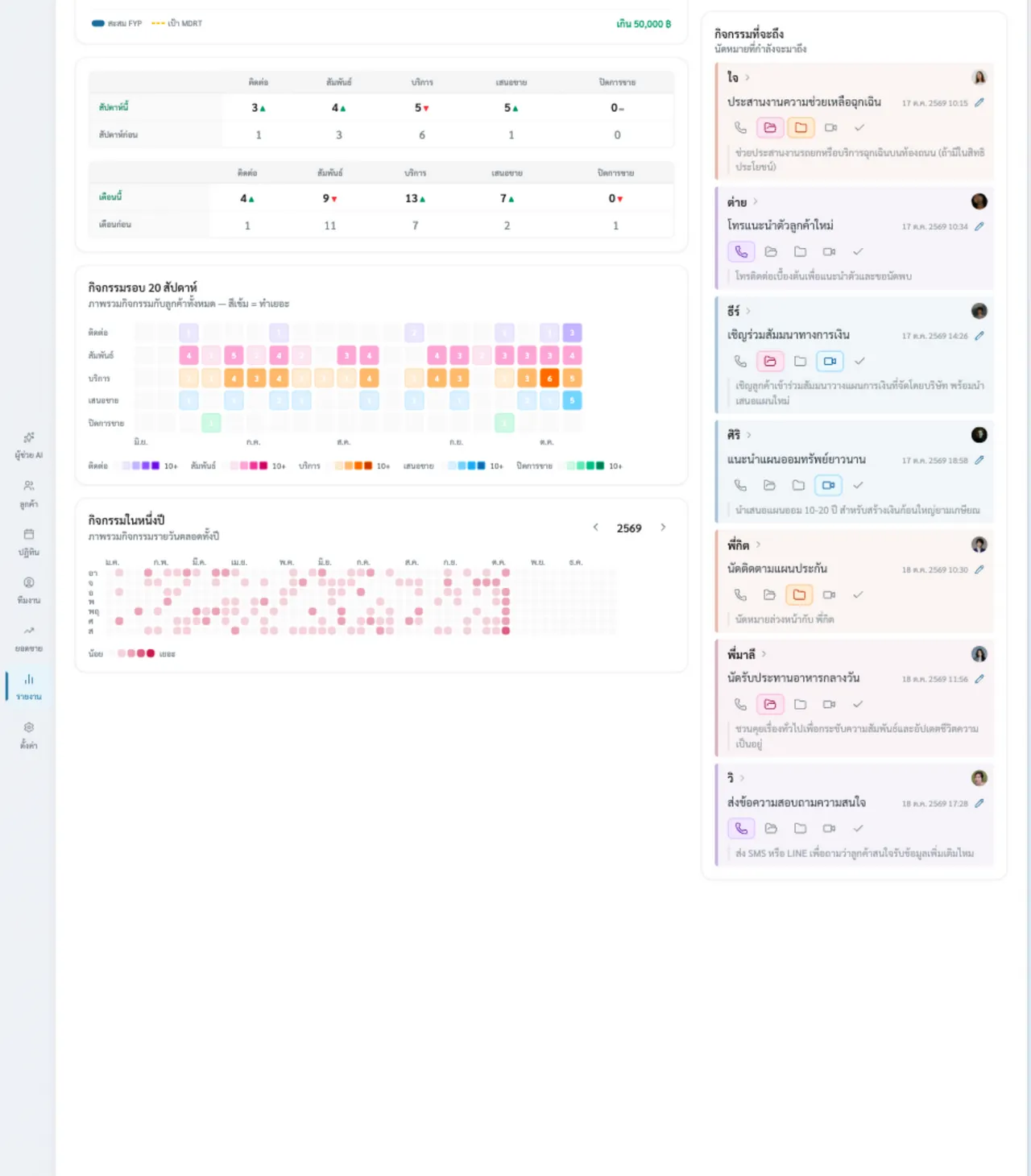This screenshot has width=1031, height=1176.
Task: Click pink open-folder icon on พี่มาลี's lunch activity
Action: coord(770,705)
